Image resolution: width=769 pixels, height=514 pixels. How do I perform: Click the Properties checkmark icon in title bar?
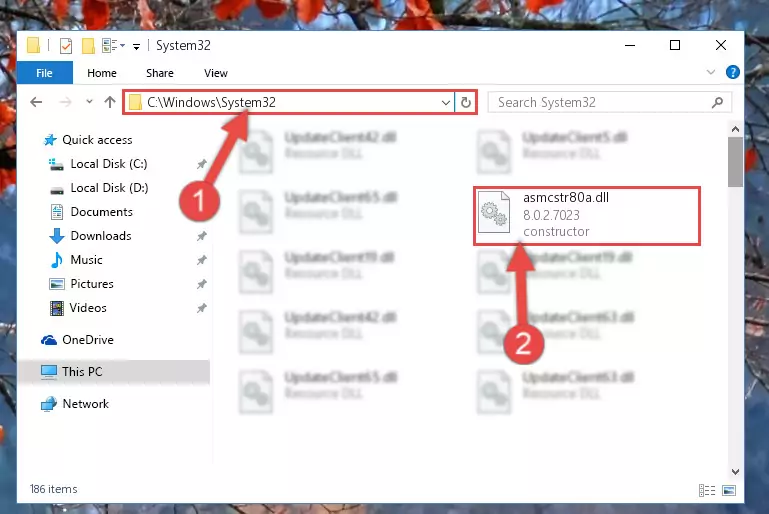[66, 46]
